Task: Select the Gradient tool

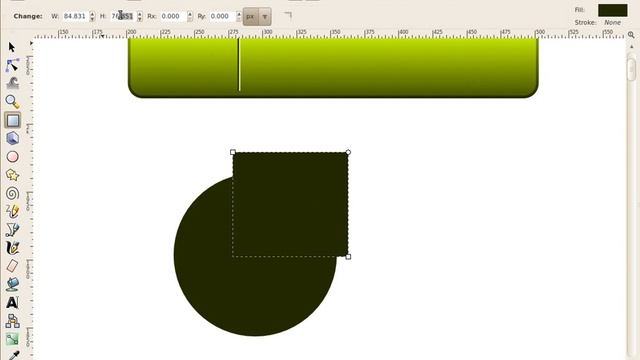Action: coord(12,339)
